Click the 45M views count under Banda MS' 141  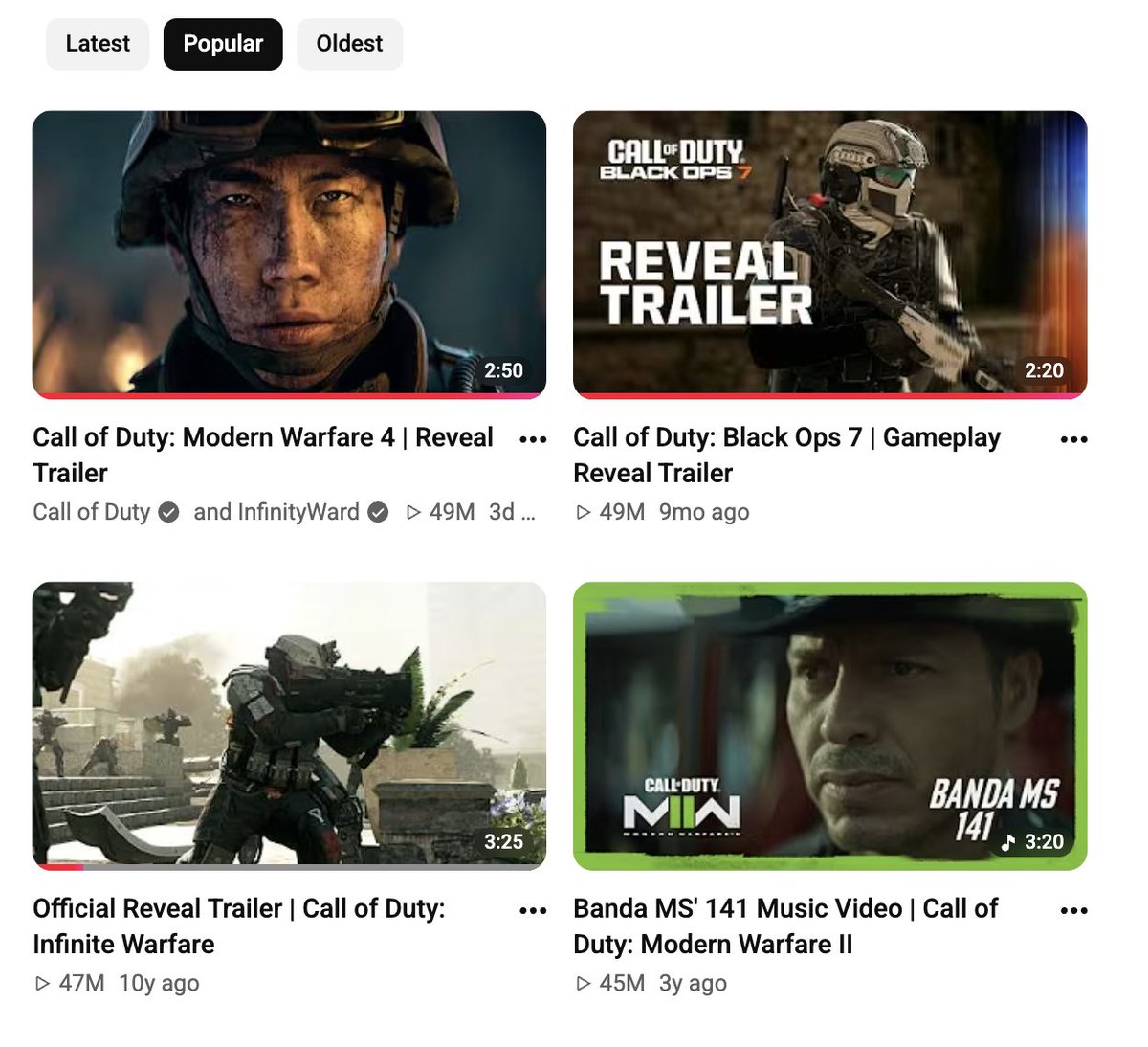pyautogui.click(x=610, y=983)
